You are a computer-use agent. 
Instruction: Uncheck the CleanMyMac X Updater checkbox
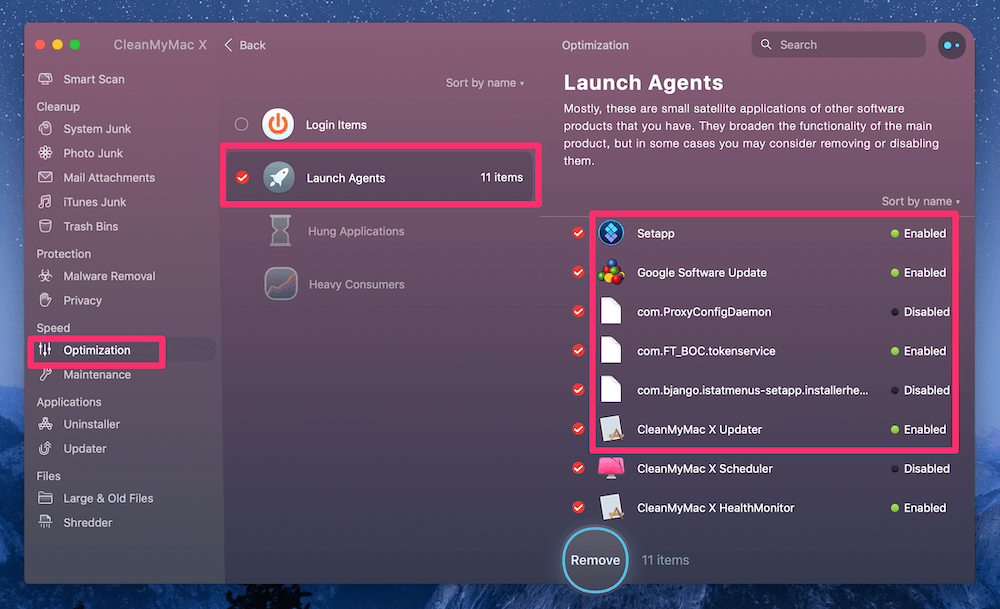[578, 429]
